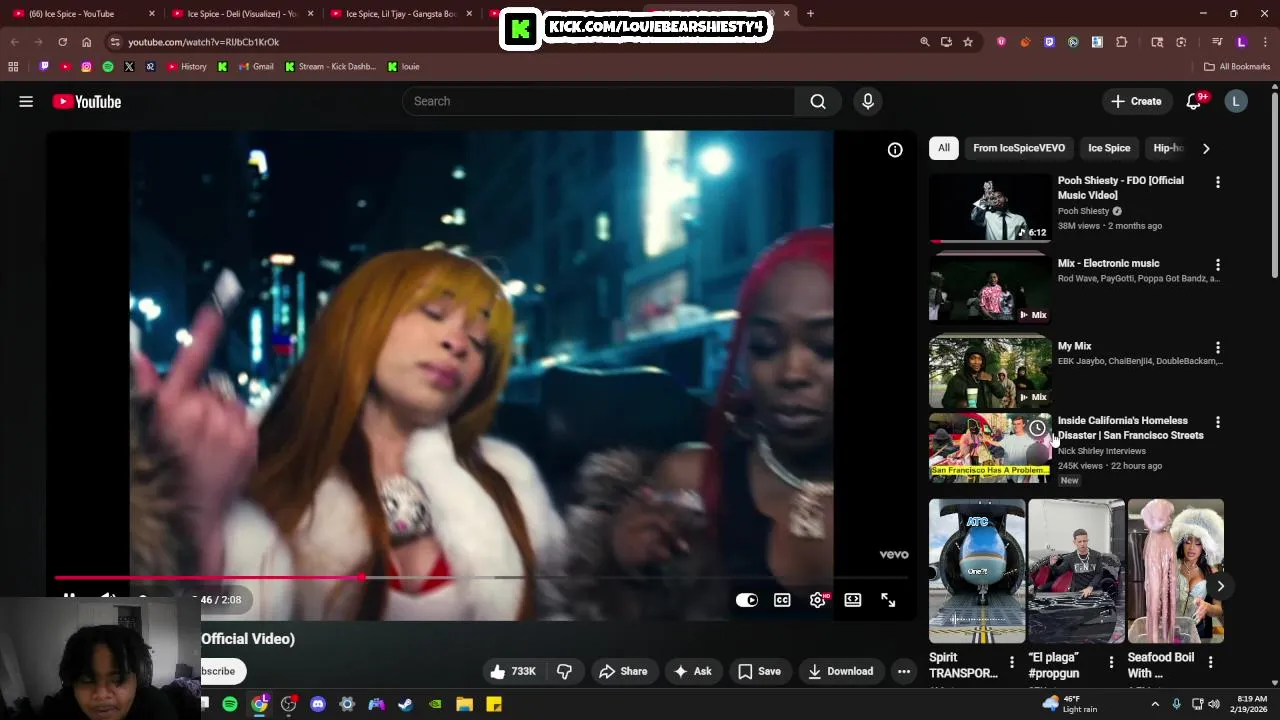Show more filter chips arrow
Image resolution: width=1280 pixels, height=720 pixels.
[x=1206, y=148]
